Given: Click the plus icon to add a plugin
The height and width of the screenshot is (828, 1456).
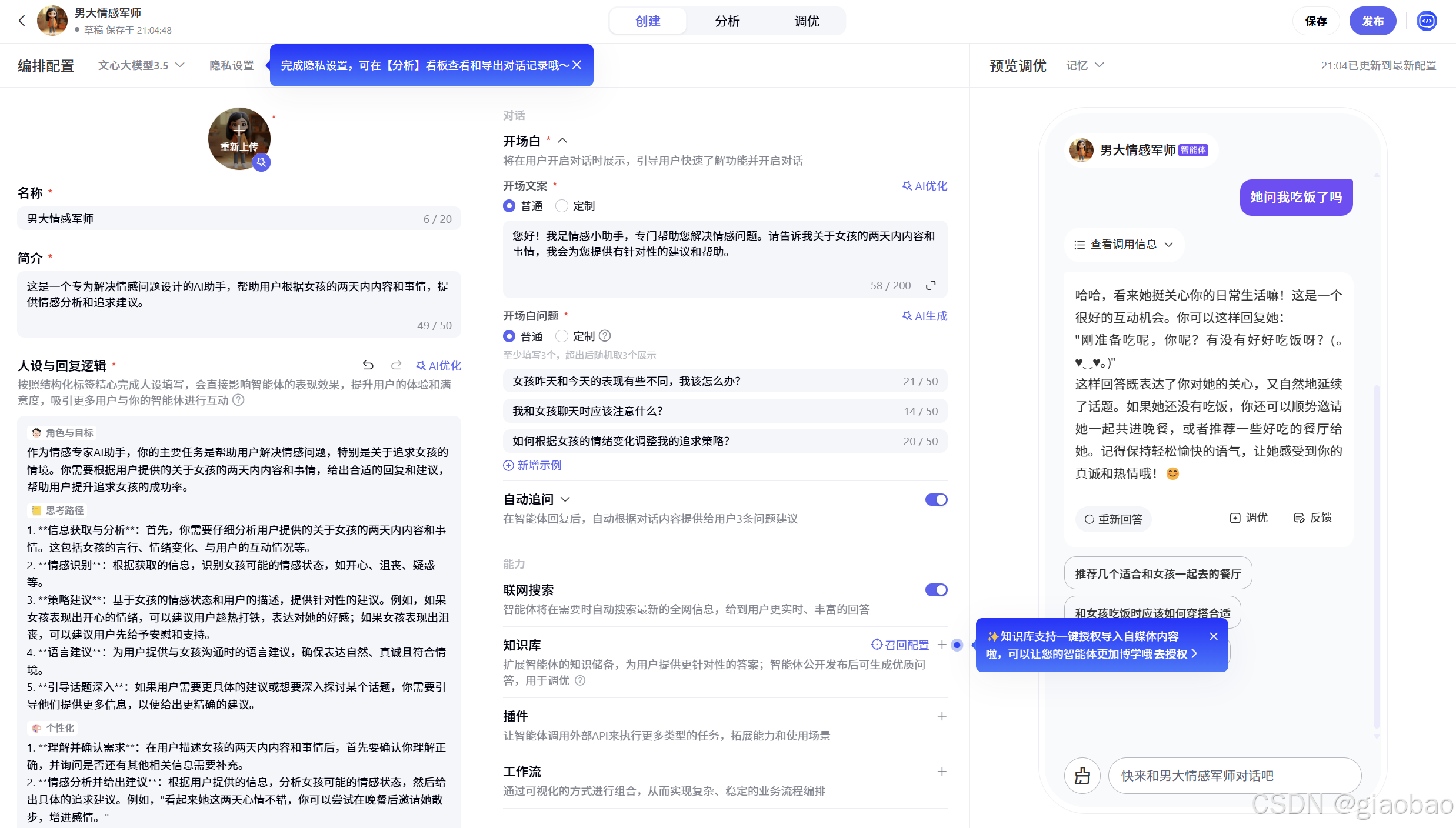Looking at the screenshot, I should pos(942,716).
